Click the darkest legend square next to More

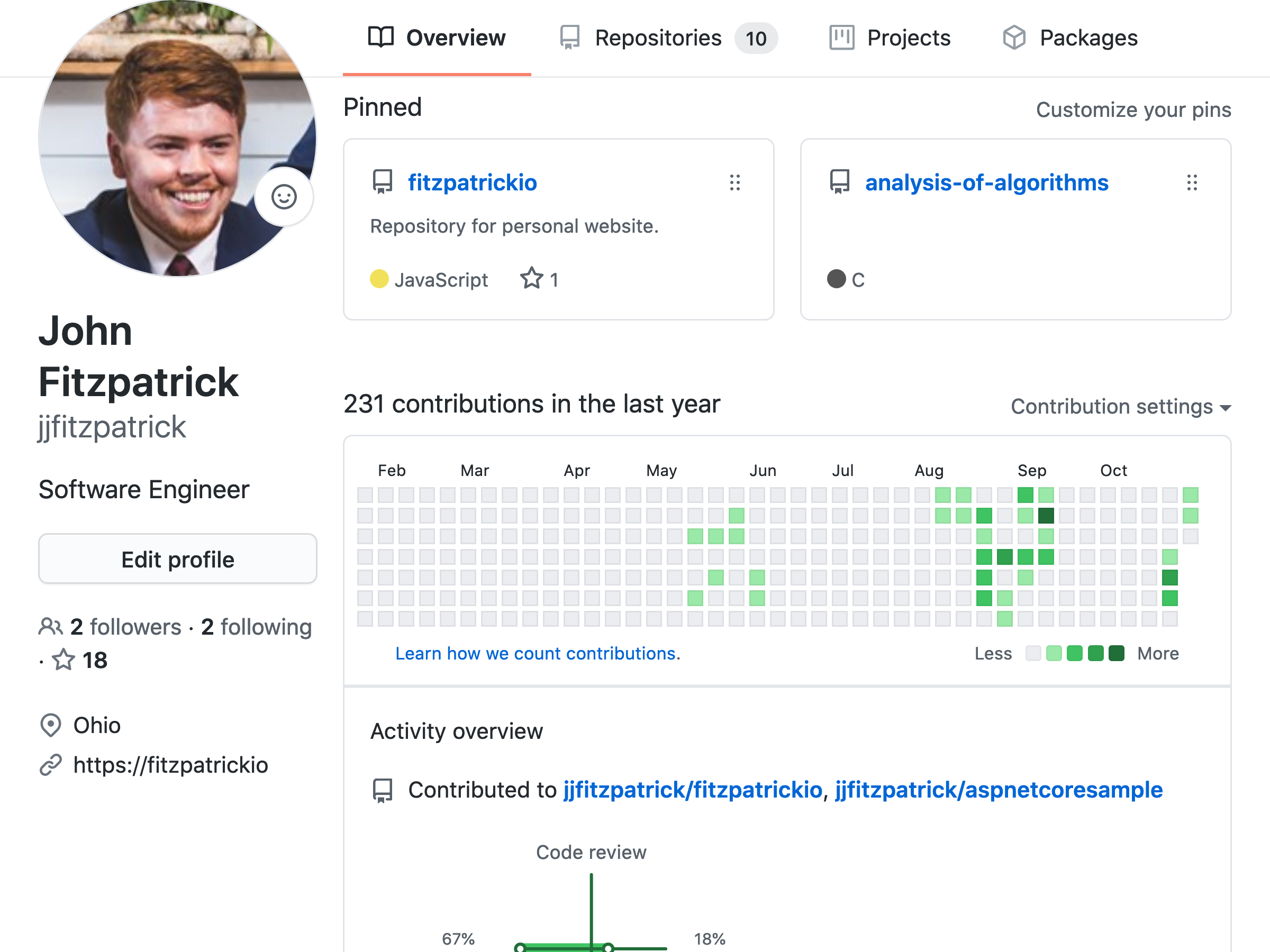[x=1116, y=654]
